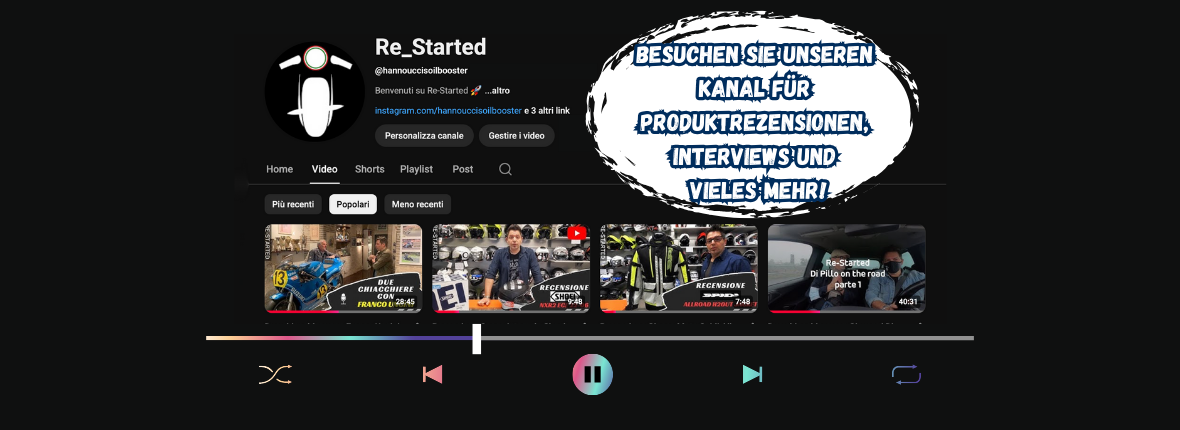Viewport: 1180px width, 430px height.
Task: Click the channel search magnifier icon
Action: click(505, 169)
